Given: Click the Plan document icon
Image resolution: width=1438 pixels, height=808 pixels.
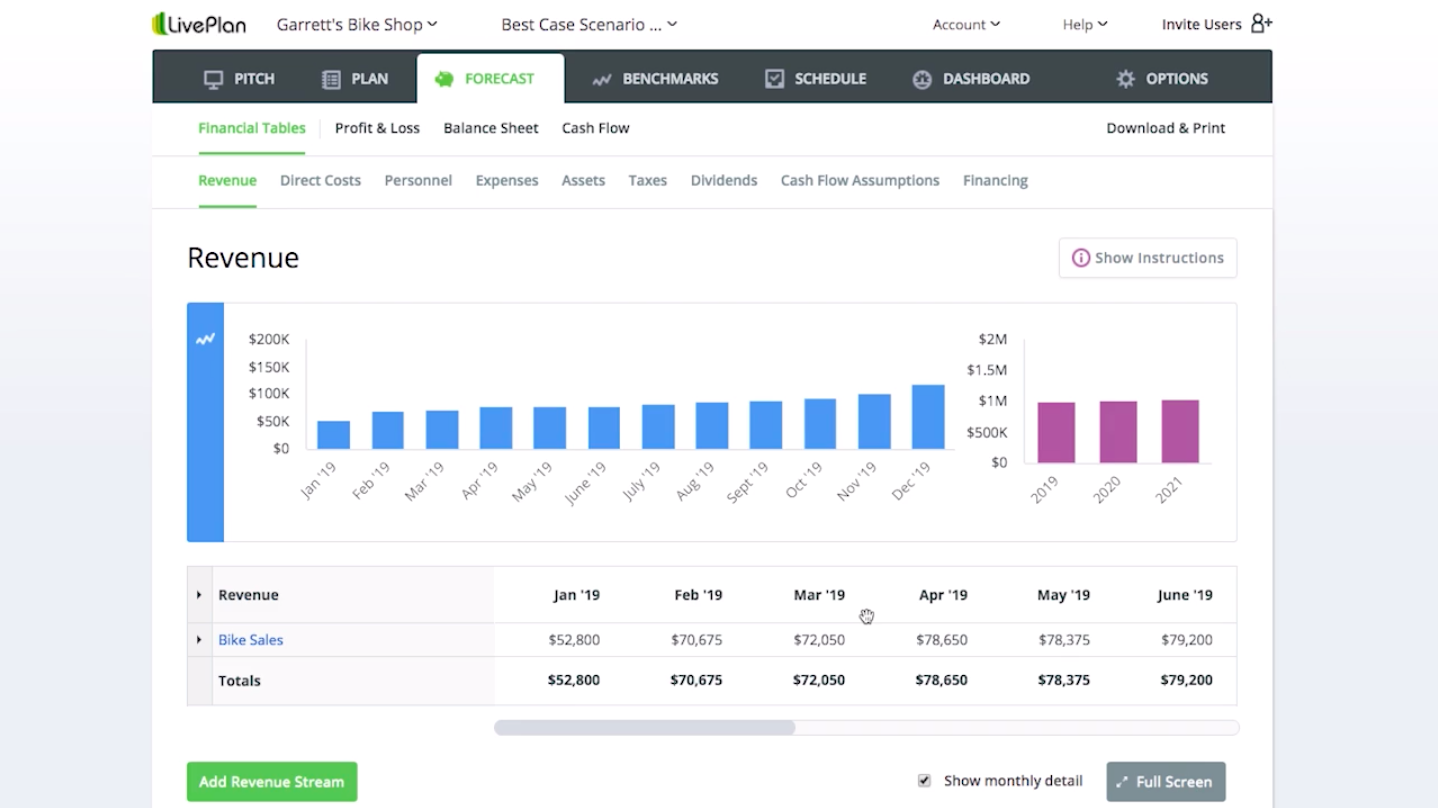Looking at the screenshot, I should [331, 79].
